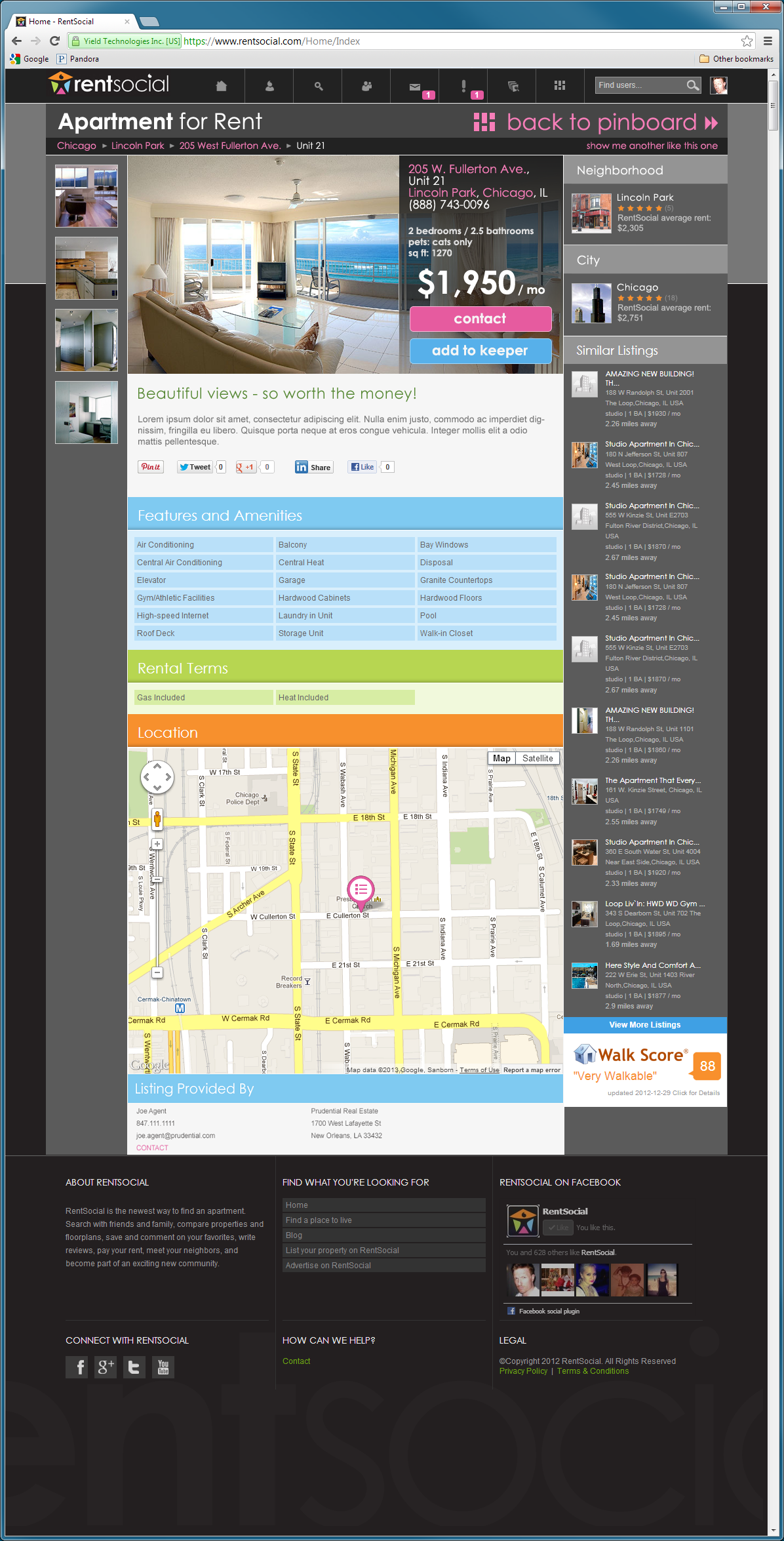Click the map zoom slider track
Screen dimensions: 784x1541
click(157, 918)
